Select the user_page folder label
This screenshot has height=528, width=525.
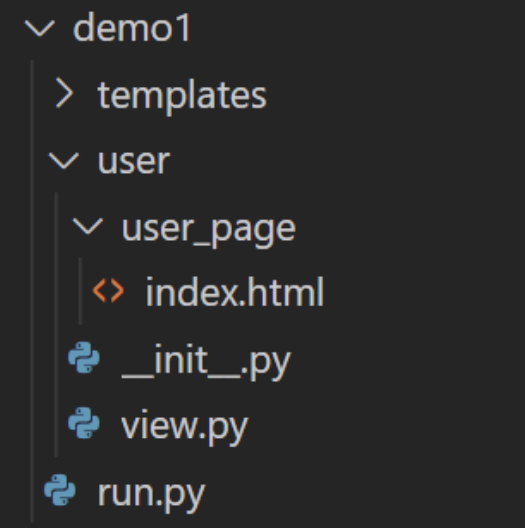click(x=209, y=229)
